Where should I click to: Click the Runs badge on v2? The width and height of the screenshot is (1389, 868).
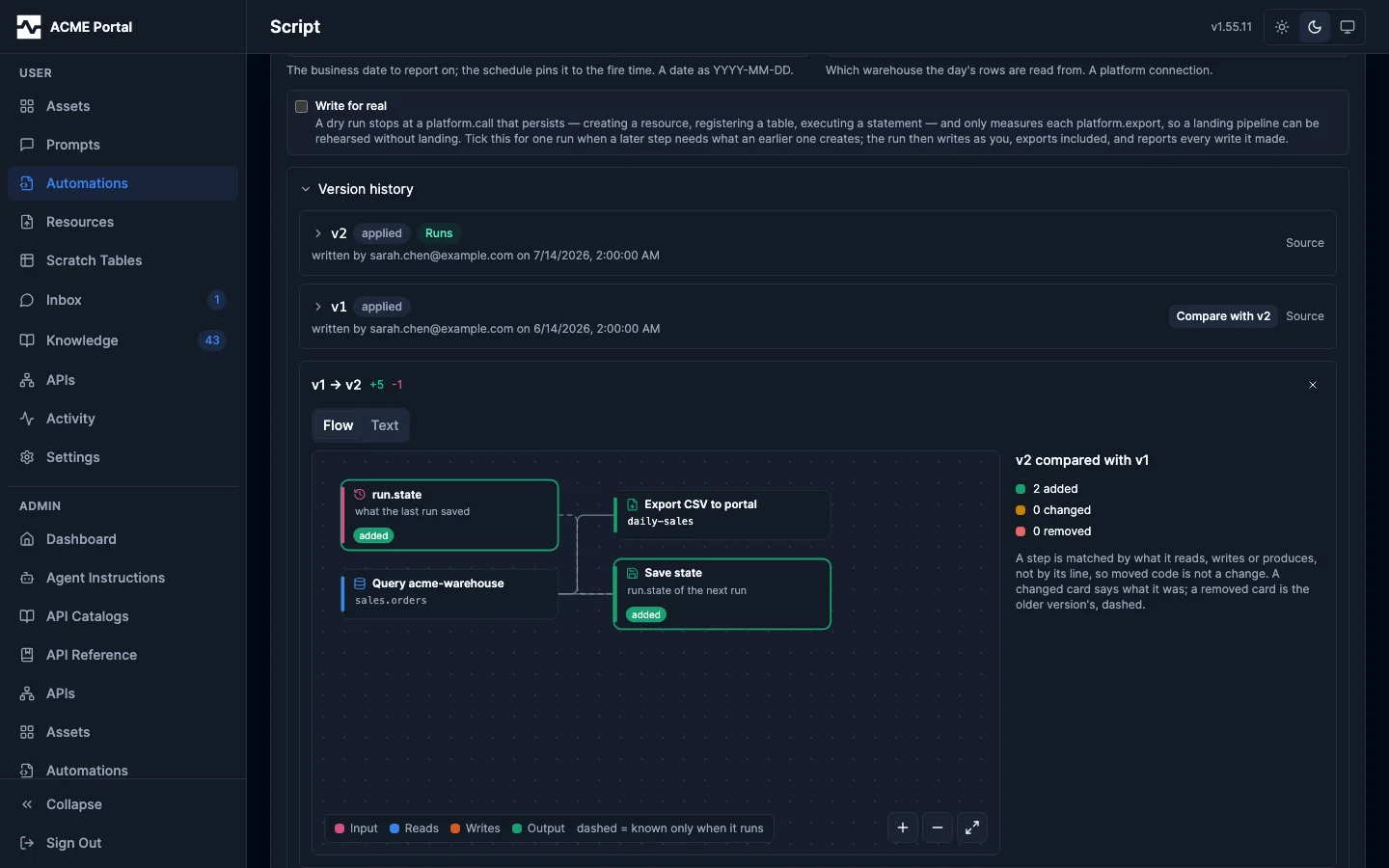pos(439,233)
